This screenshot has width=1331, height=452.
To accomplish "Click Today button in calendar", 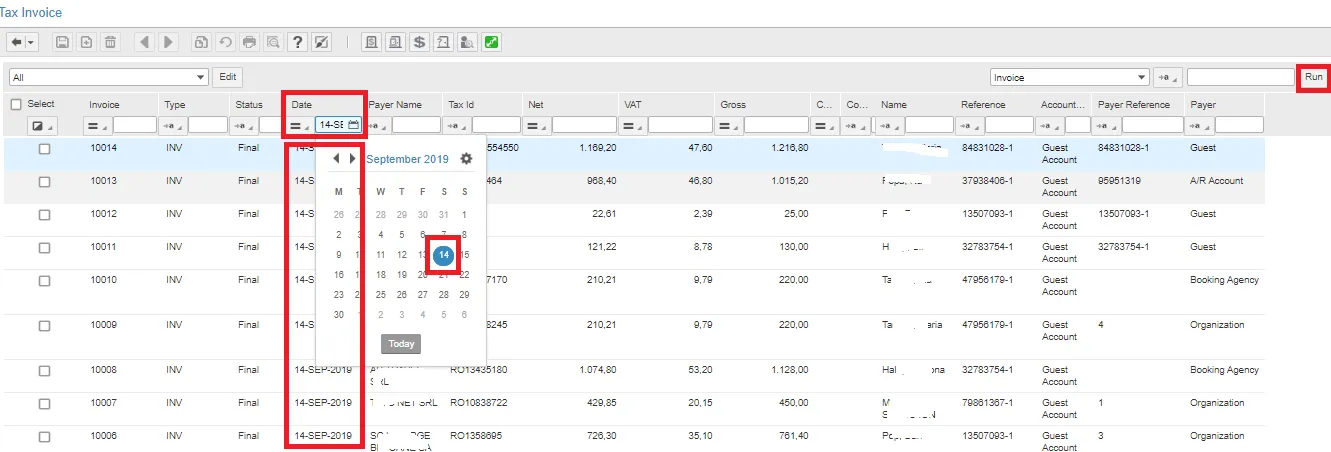I will [401, 344].
